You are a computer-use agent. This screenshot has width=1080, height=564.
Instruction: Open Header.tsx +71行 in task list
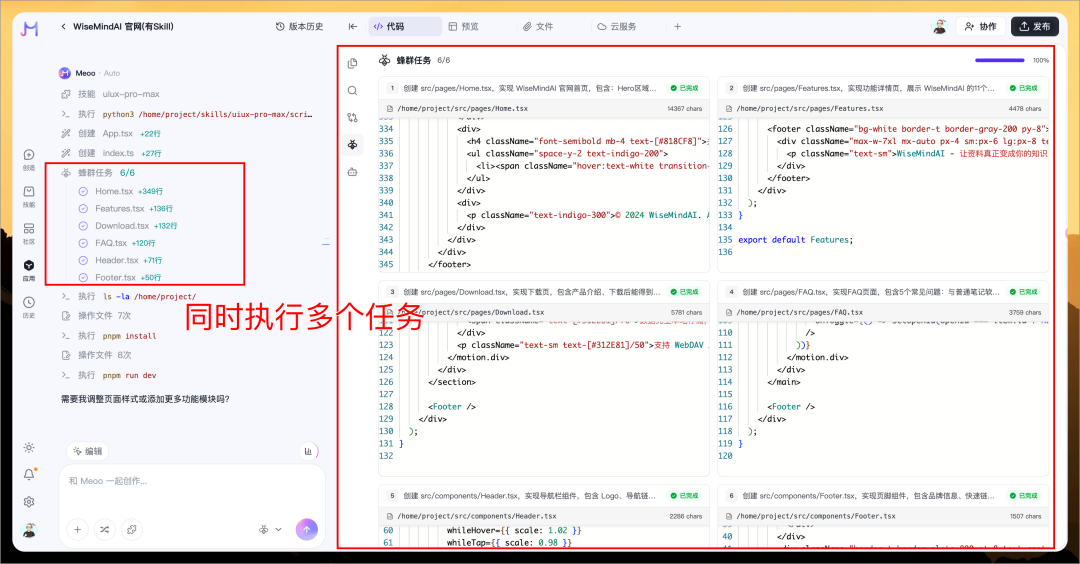(x=121, y=260)
